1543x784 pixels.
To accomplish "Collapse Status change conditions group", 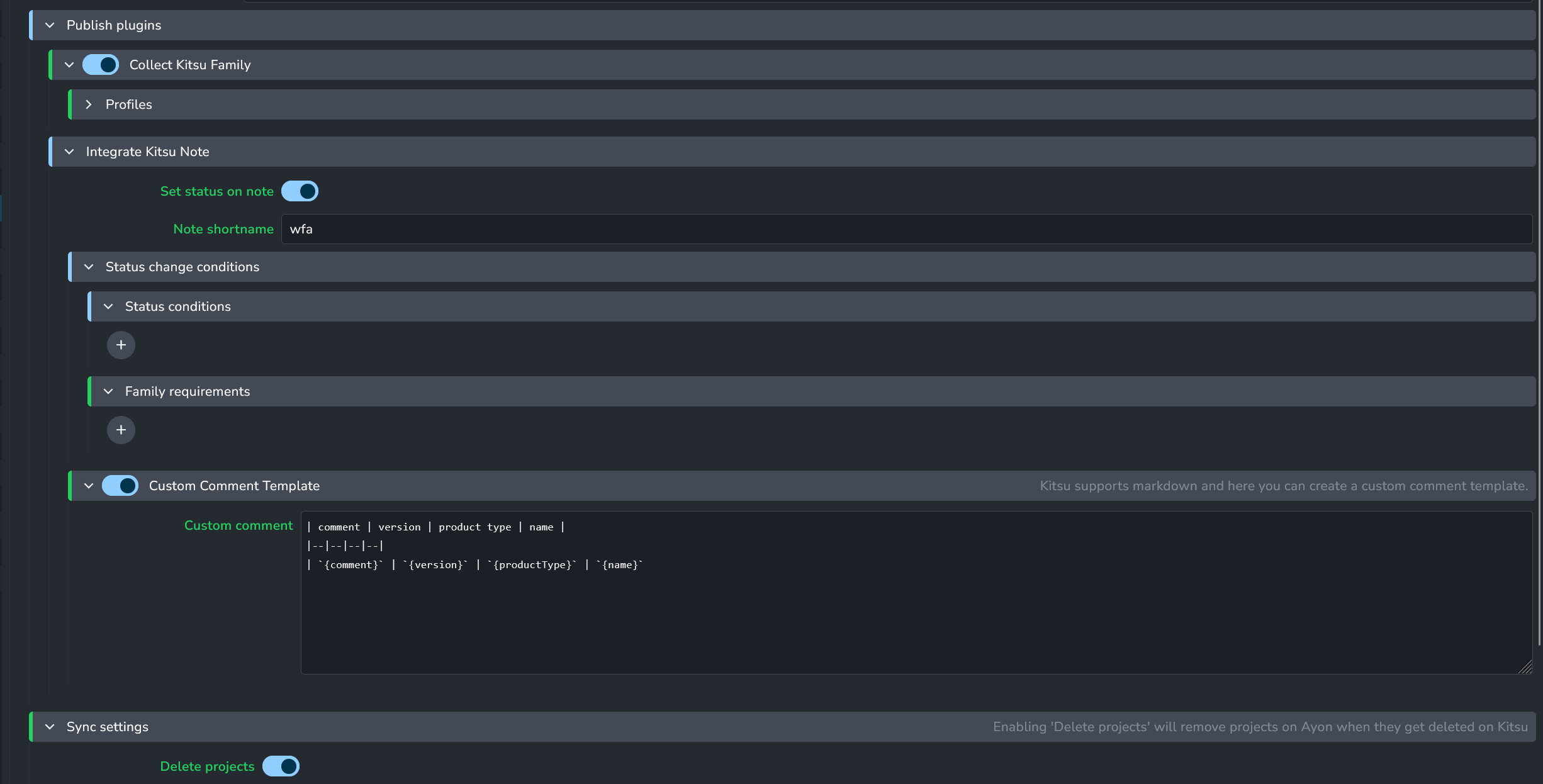I will pos(89,267).
